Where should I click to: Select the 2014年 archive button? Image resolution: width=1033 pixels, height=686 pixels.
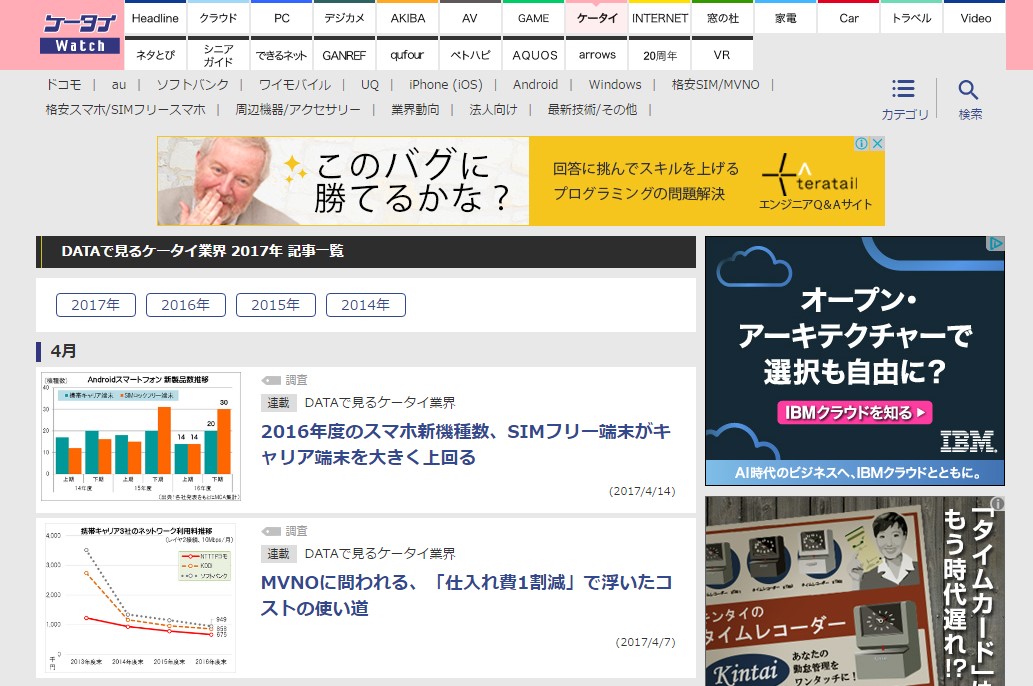[366, 305]
